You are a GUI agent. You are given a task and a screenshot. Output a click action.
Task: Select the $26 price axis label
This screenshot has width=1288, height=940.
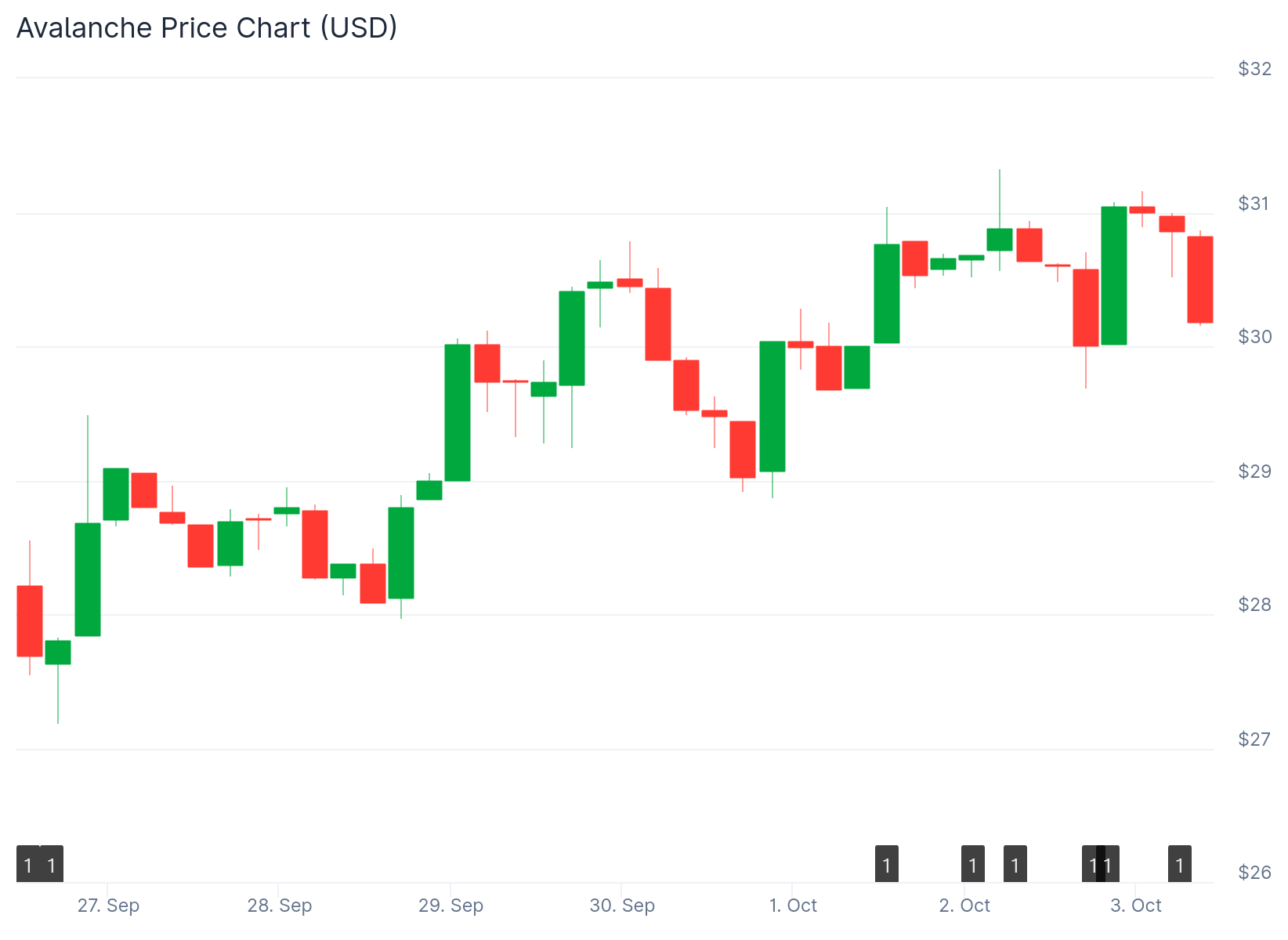[x=1254, y=872]
